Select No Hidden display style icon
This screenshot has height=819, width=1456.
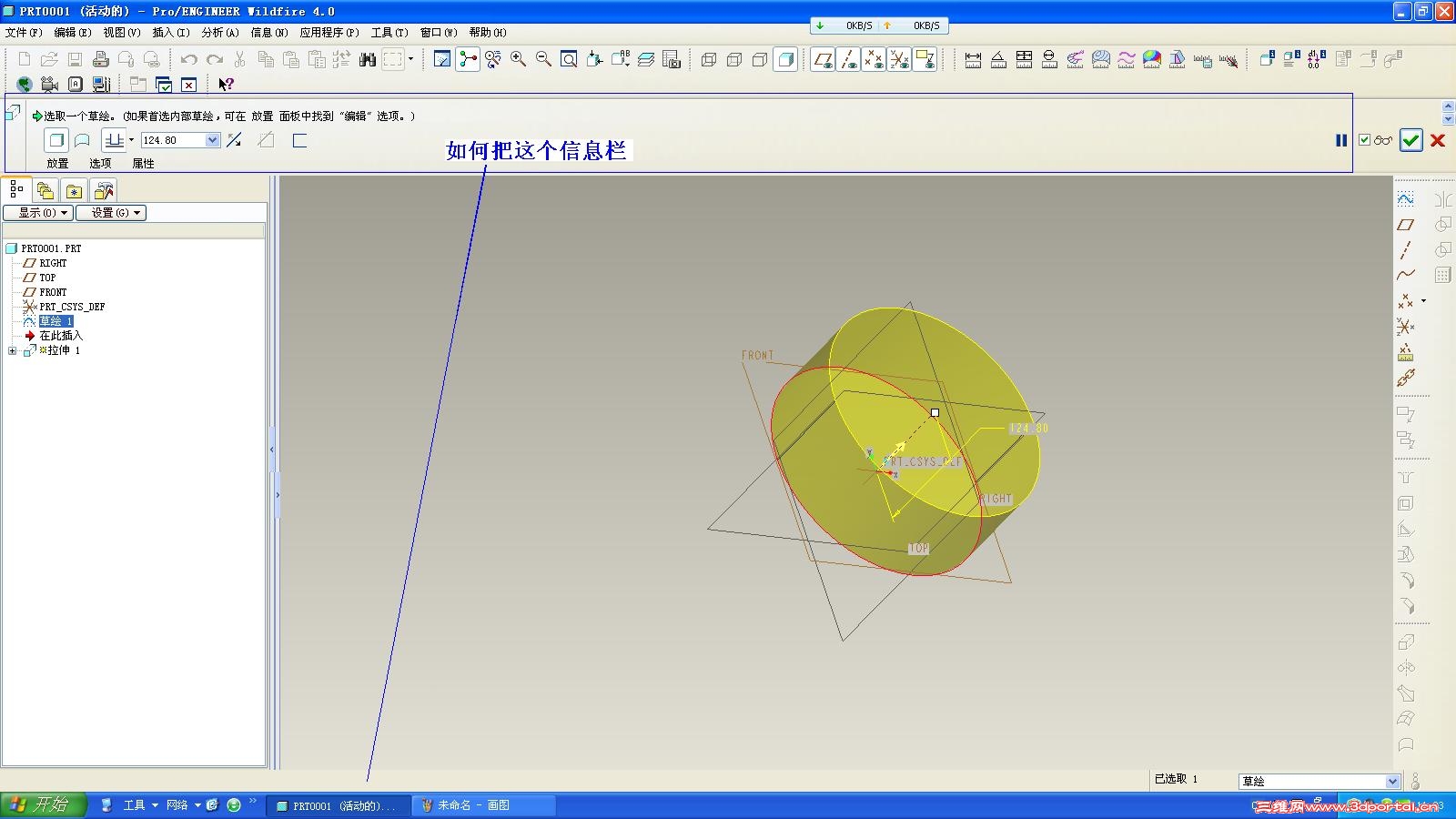coord(760,59)
